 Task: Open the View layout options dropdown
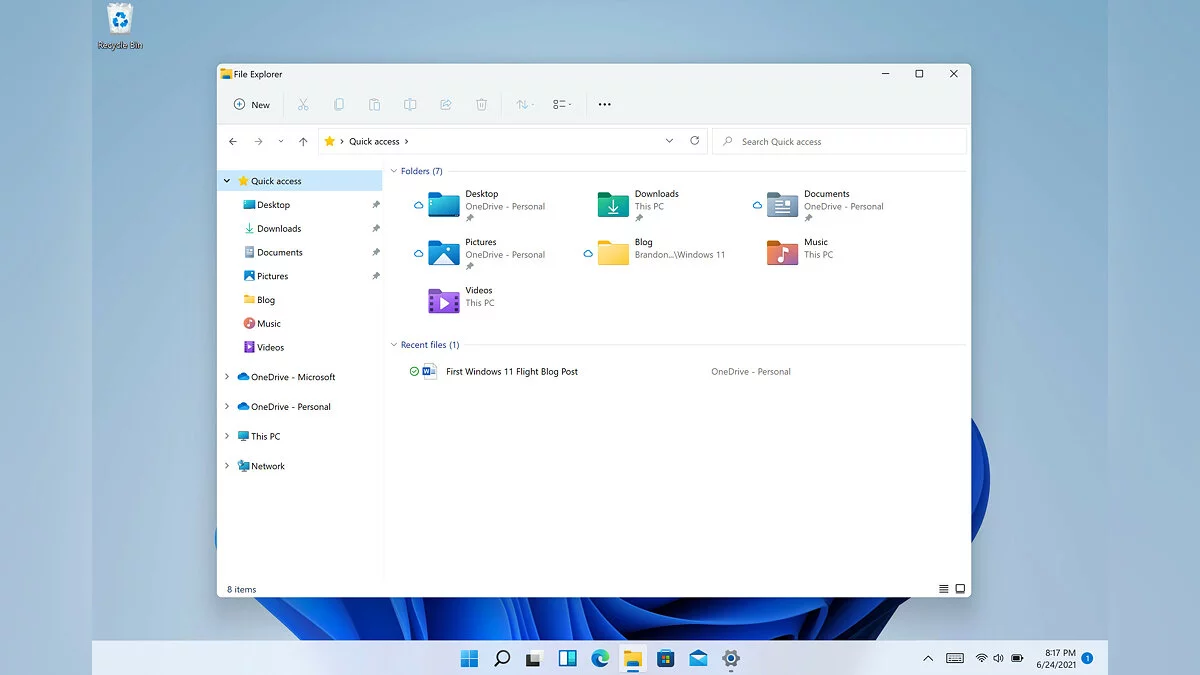pyautogui.click(x=562, y=104)
